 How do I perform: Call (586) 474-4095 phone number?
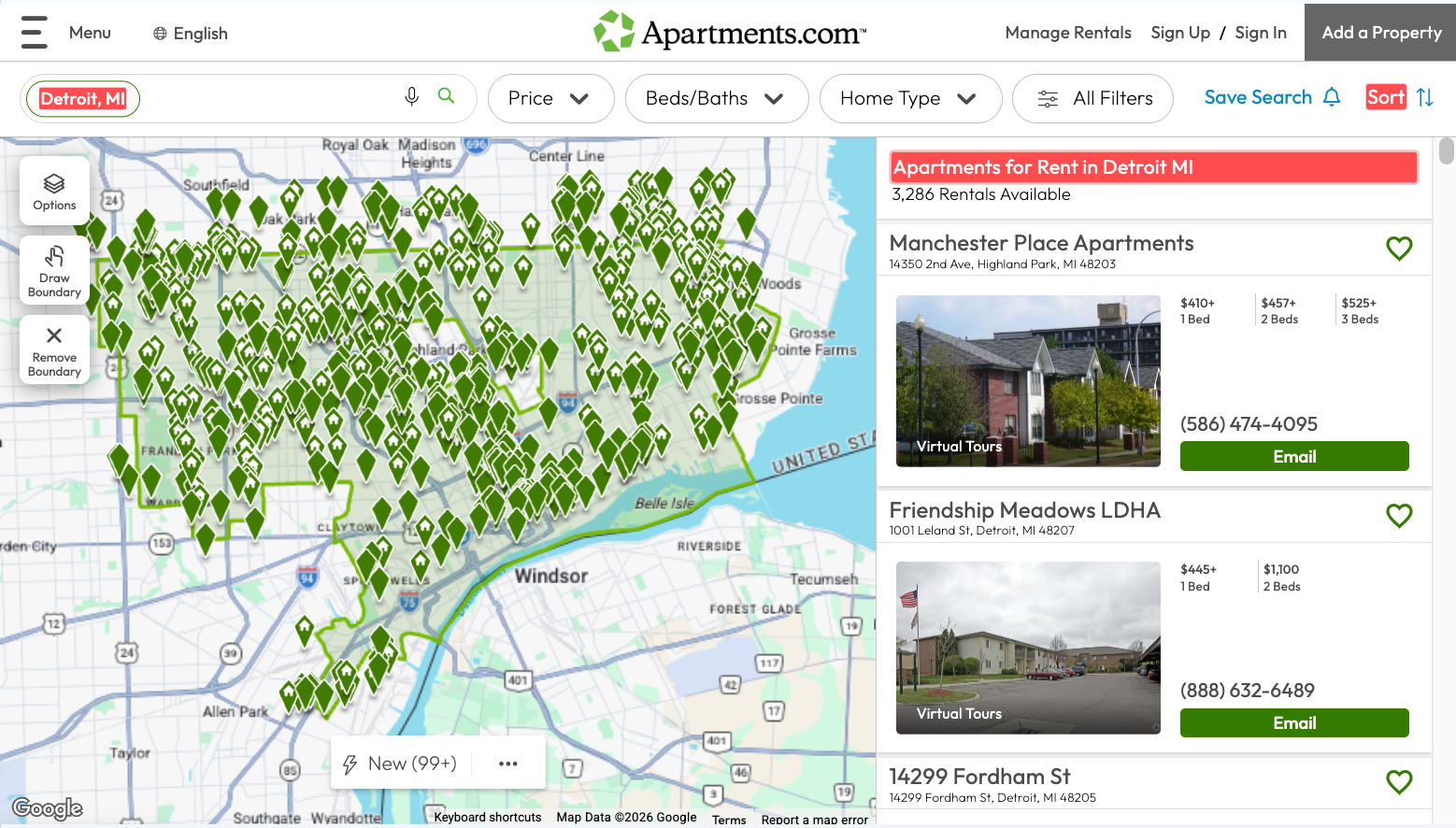coord(1249,424)
